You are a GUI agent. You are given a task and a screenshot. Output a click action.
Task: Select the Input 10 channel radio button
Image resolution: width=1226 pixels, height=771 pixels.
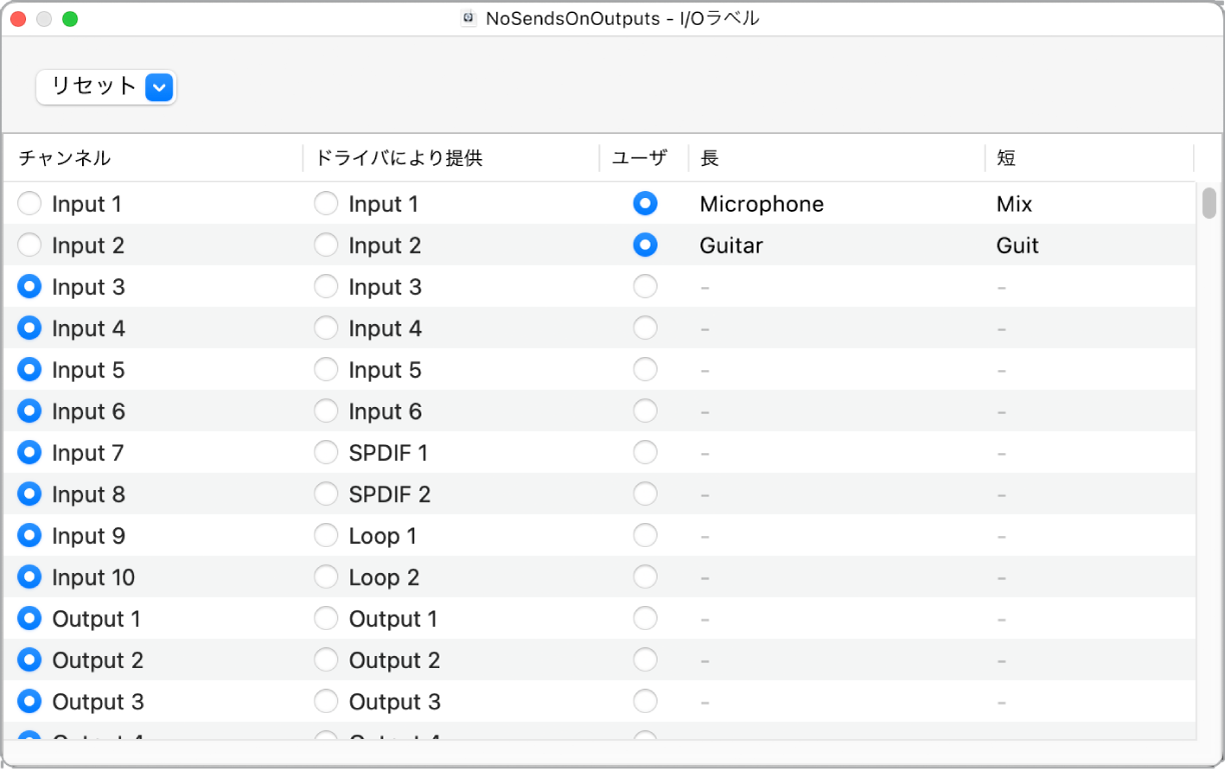(x=29, y=577)
